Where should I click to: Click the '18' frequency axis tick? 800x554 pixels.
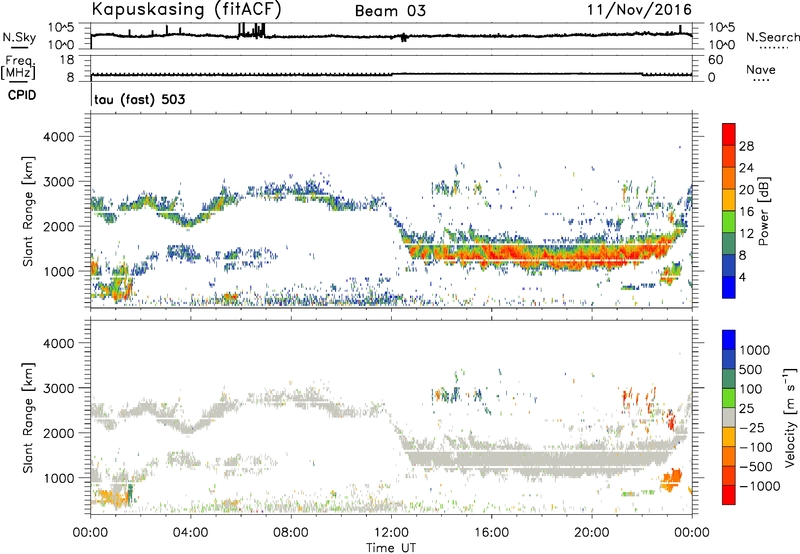[x=66, y=60]
